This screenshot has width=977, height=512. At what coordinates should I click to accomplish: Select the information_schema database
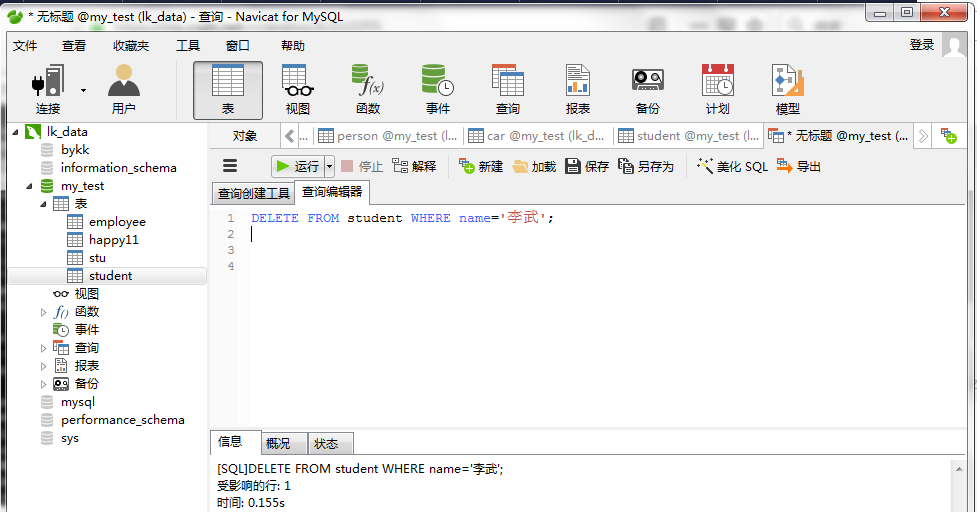[x=118, y=168]
